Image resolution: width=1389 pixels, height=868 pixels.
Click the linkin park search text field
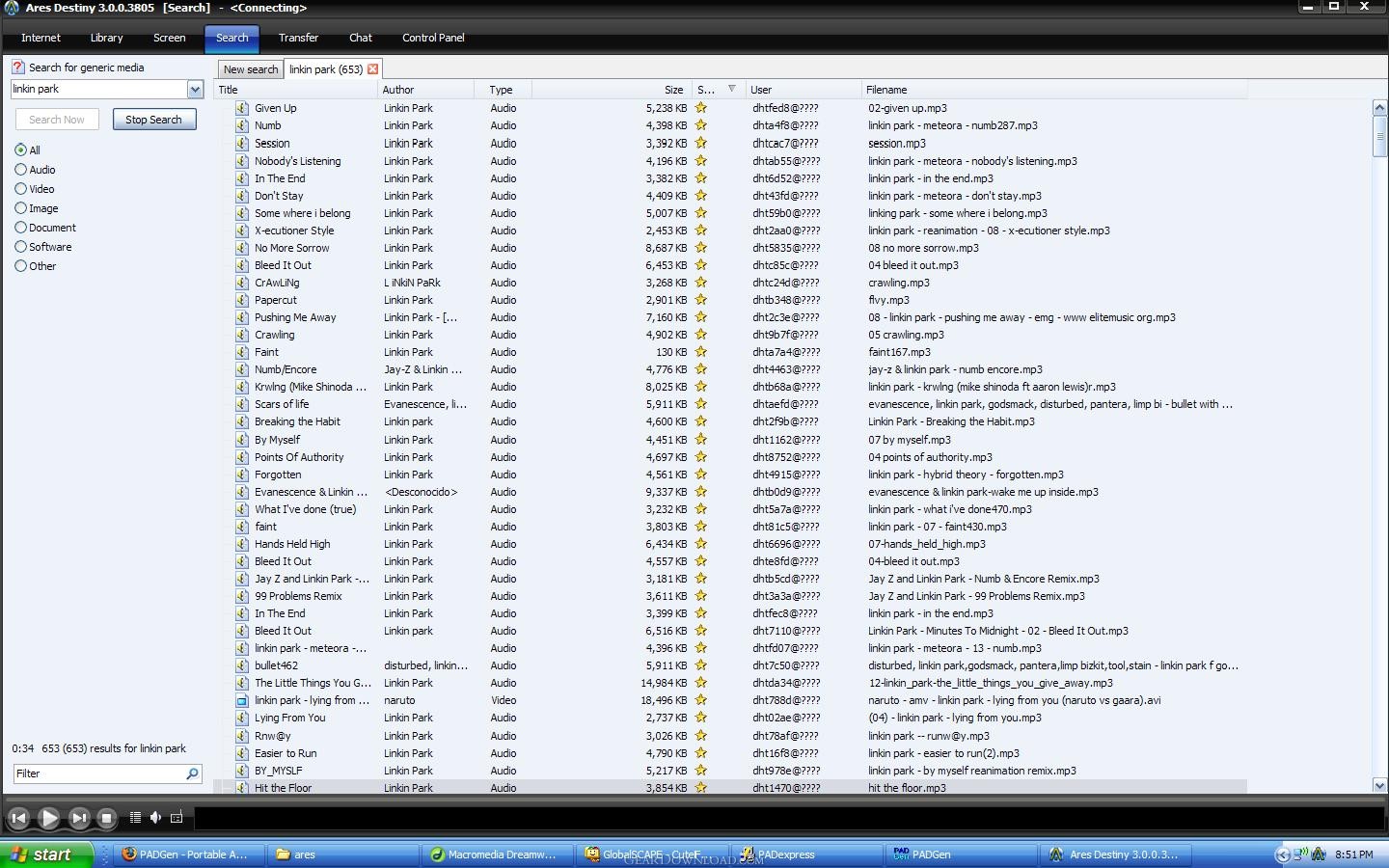98,89
